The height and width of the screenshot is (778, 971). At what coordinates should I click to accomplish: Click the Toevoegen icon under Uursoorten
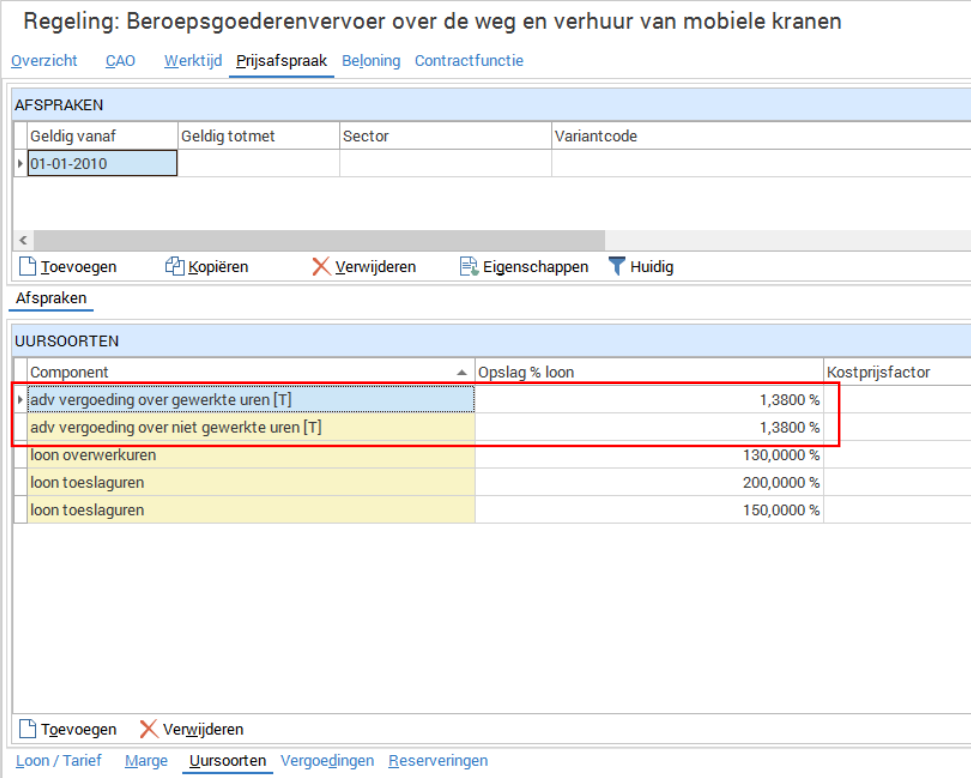click(x=28, y=729)
